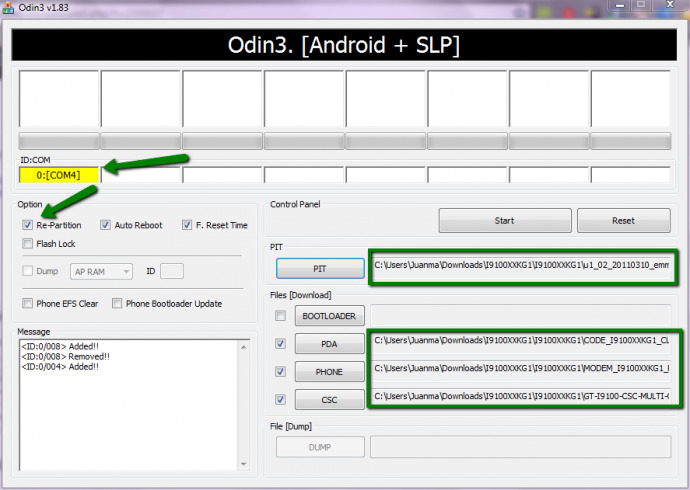
Task: Click the CSC file button
Action: [329, 400]
